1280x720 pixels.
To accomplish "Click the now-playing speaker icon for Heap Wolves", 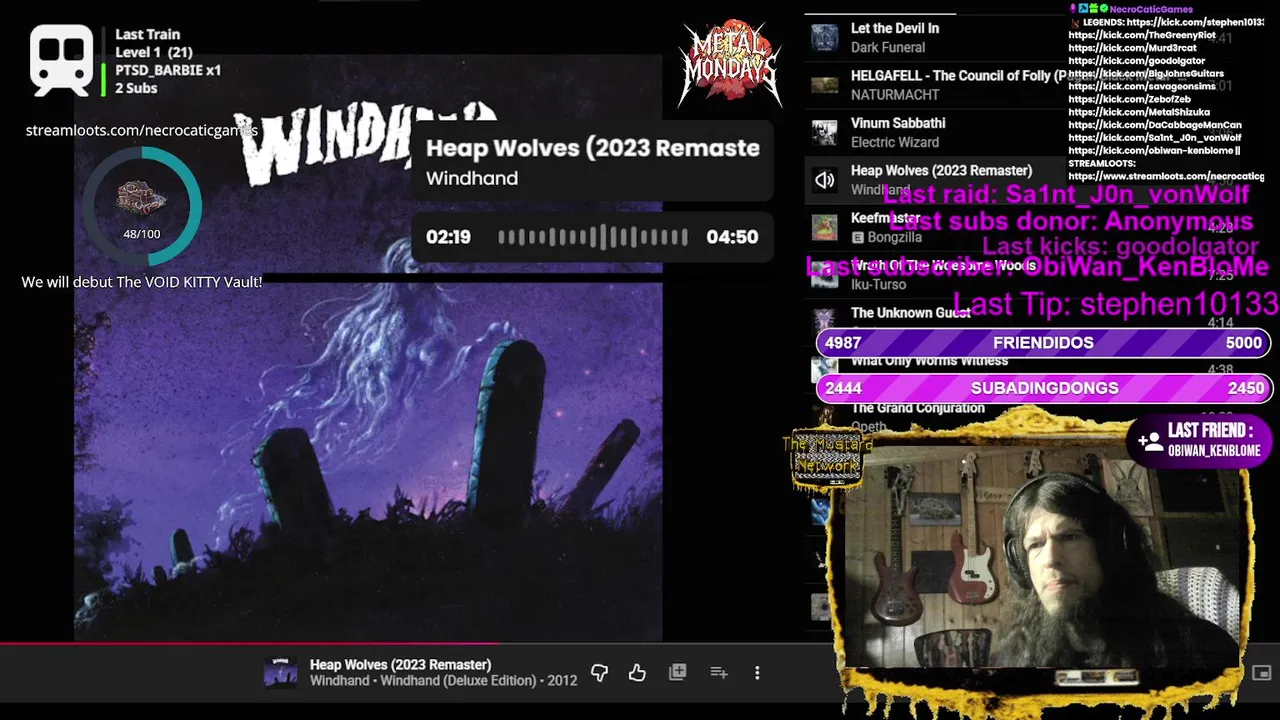I will pos(824,180).
